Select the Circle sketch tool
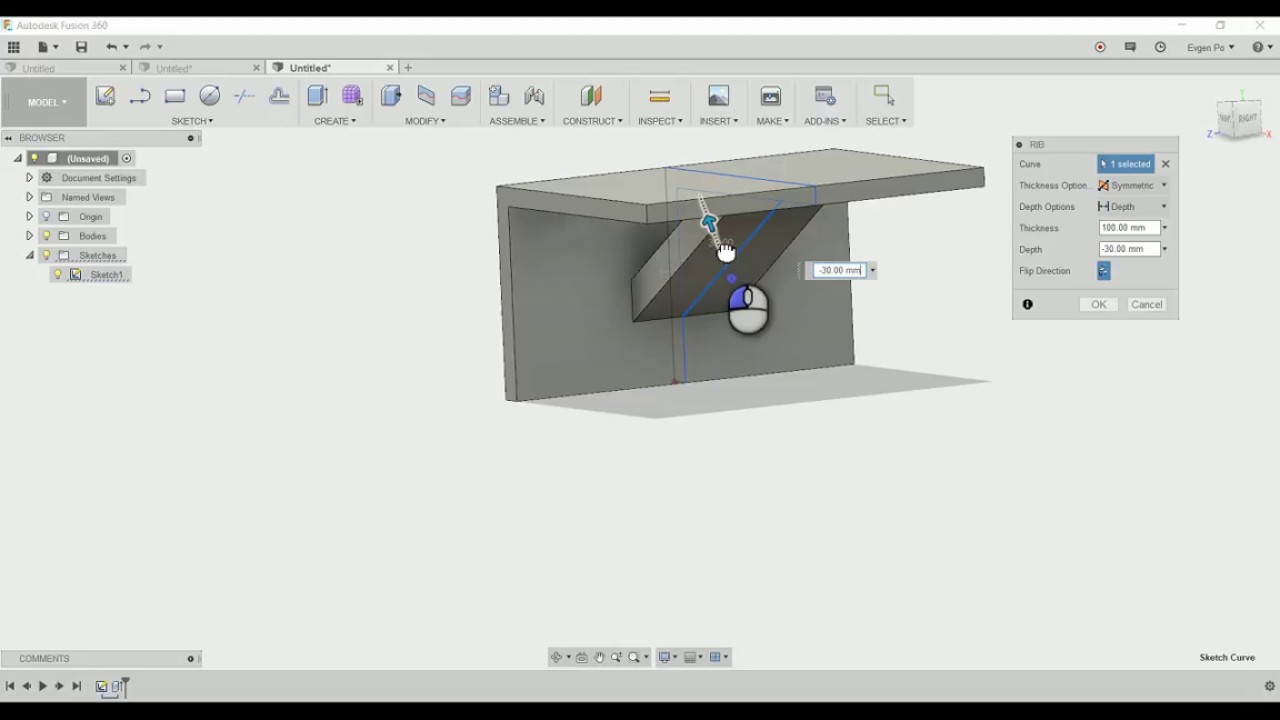Screen dimensions: 1280x720 coord(210,96)
